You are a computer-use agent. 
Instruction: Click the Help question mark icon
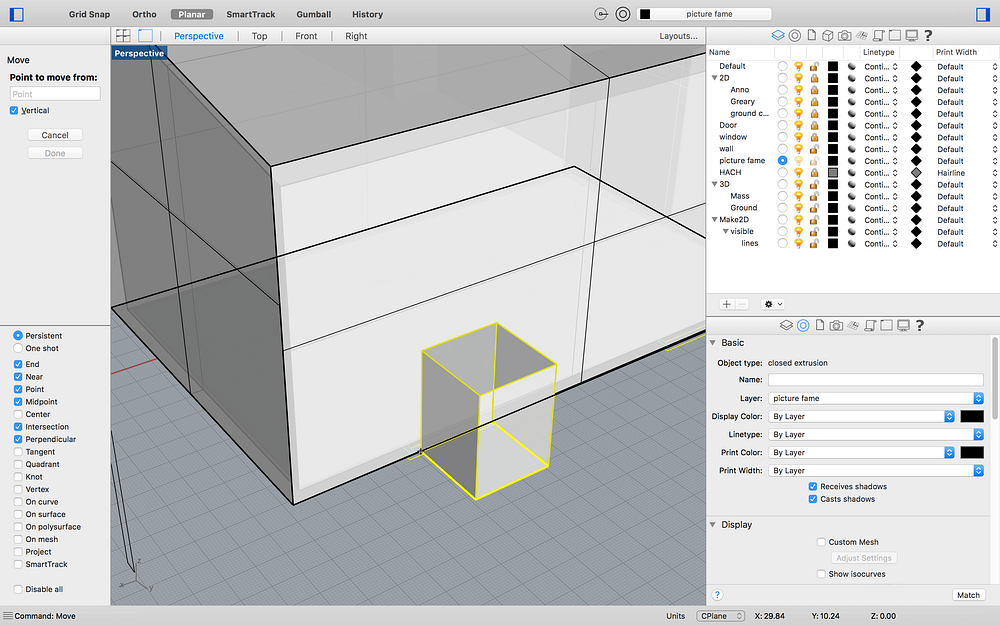point(929,35)
